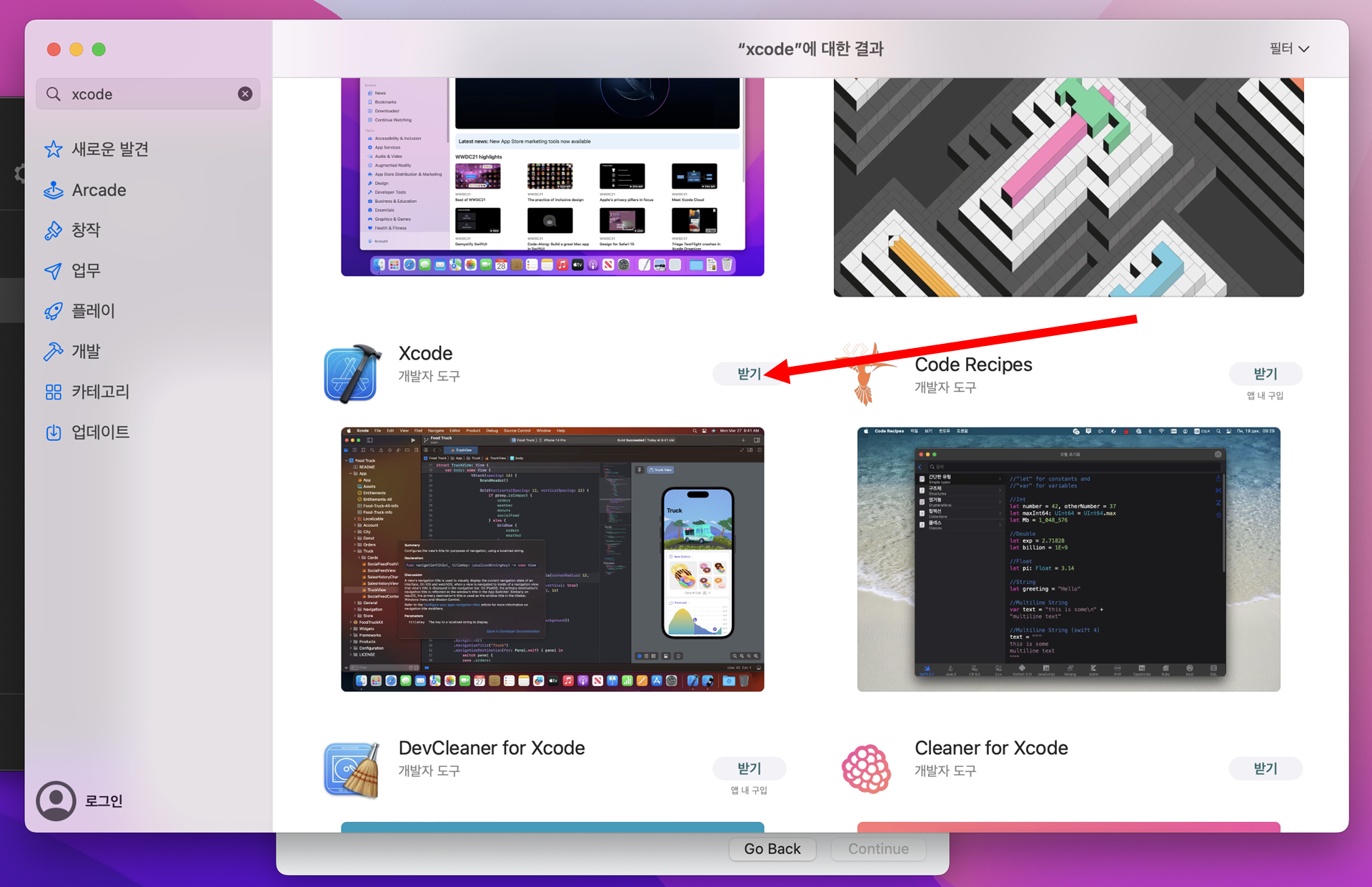Select the 카테고리 categories item
Image resolution: width=1372 pixels, height=887 pixels.
pyautogui.click(x=100, y=392)
